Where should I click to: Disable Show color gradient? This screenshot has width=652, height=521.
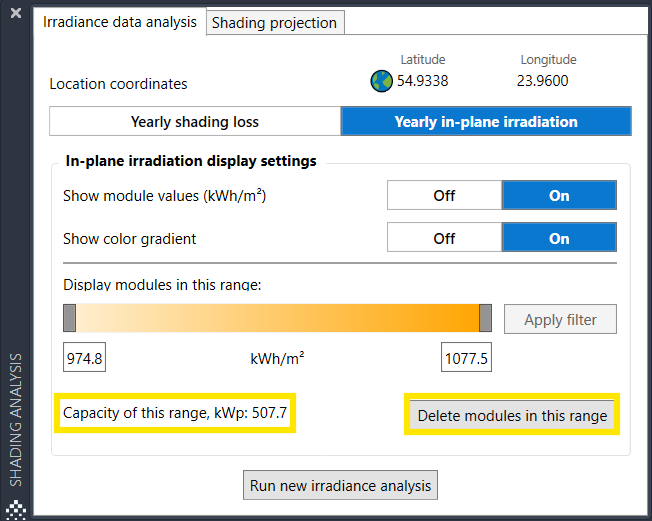pyautogui.click(x=444, y=239)
